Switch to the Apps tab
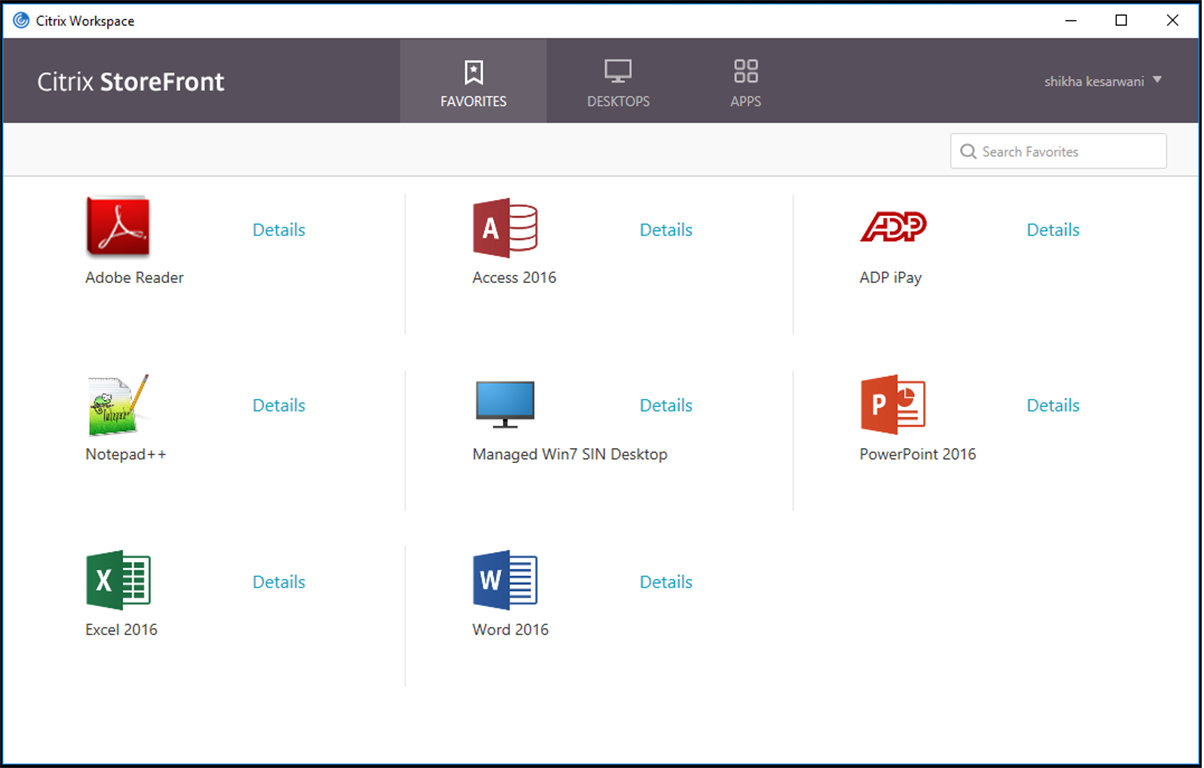1204x768 pixels. tap(746, 82)
